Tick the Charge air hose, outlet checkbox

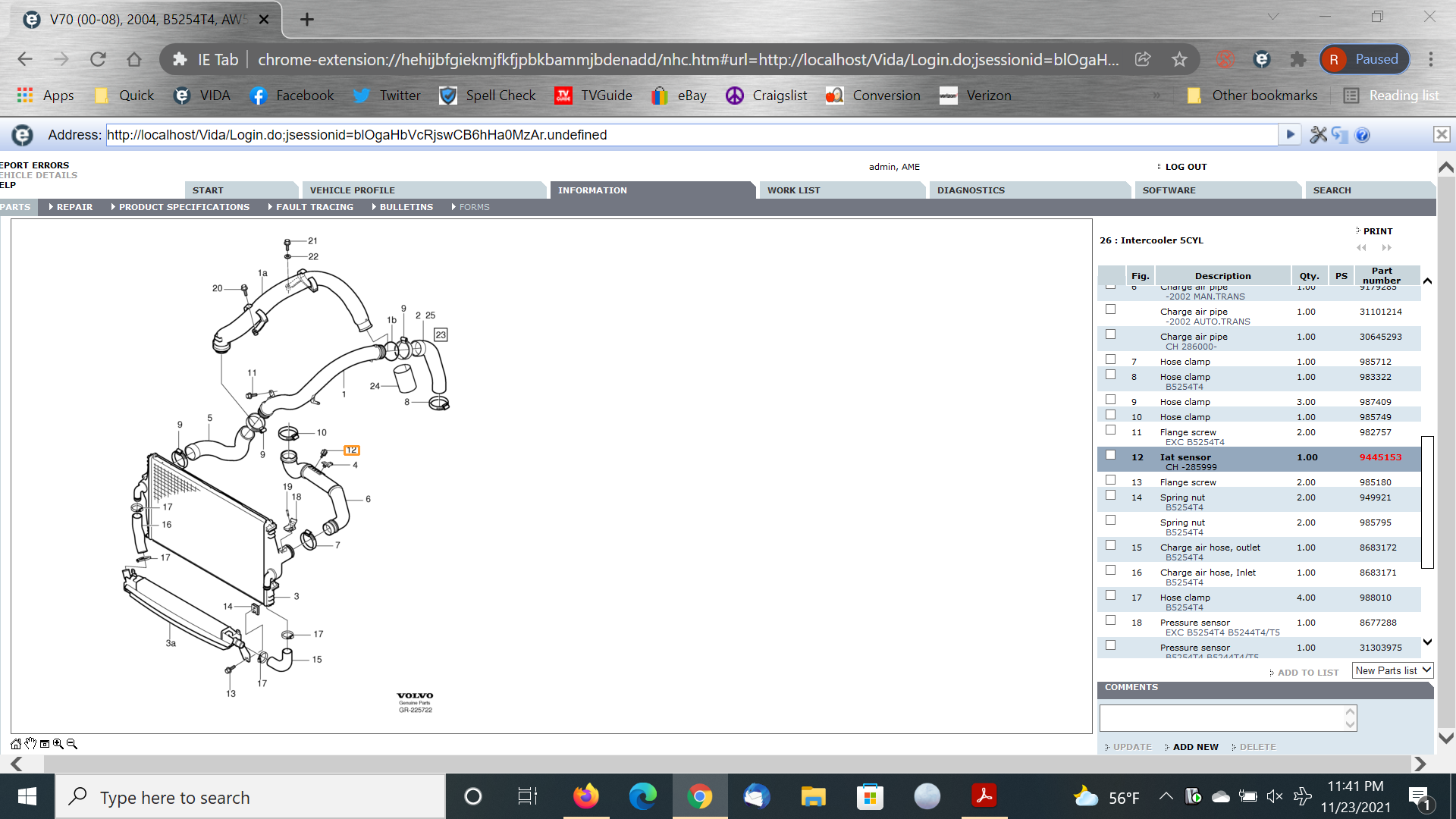point(1110,545)
